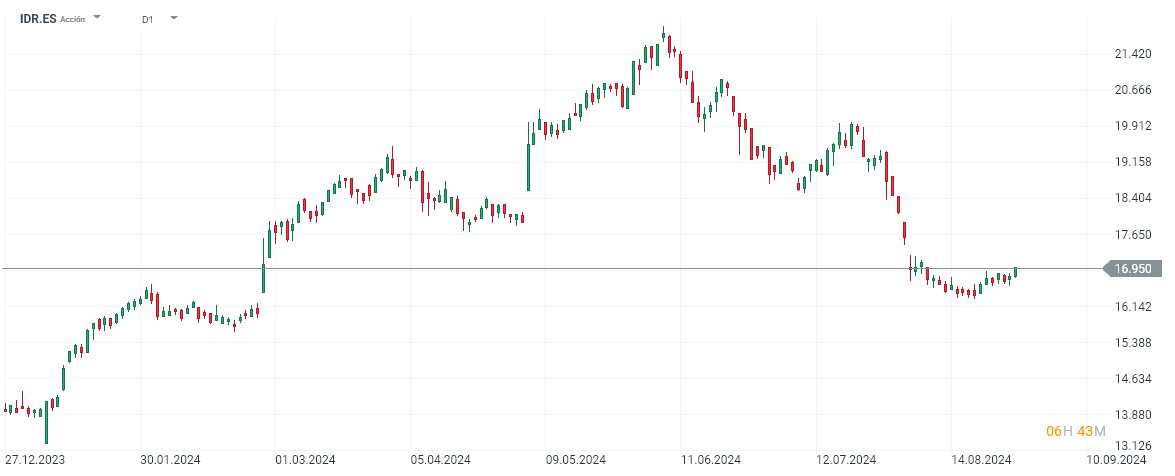Open the IDR.ES symbol dropdown arrow
Viewport: 1175px width, 476px height.
pos(97,18)
